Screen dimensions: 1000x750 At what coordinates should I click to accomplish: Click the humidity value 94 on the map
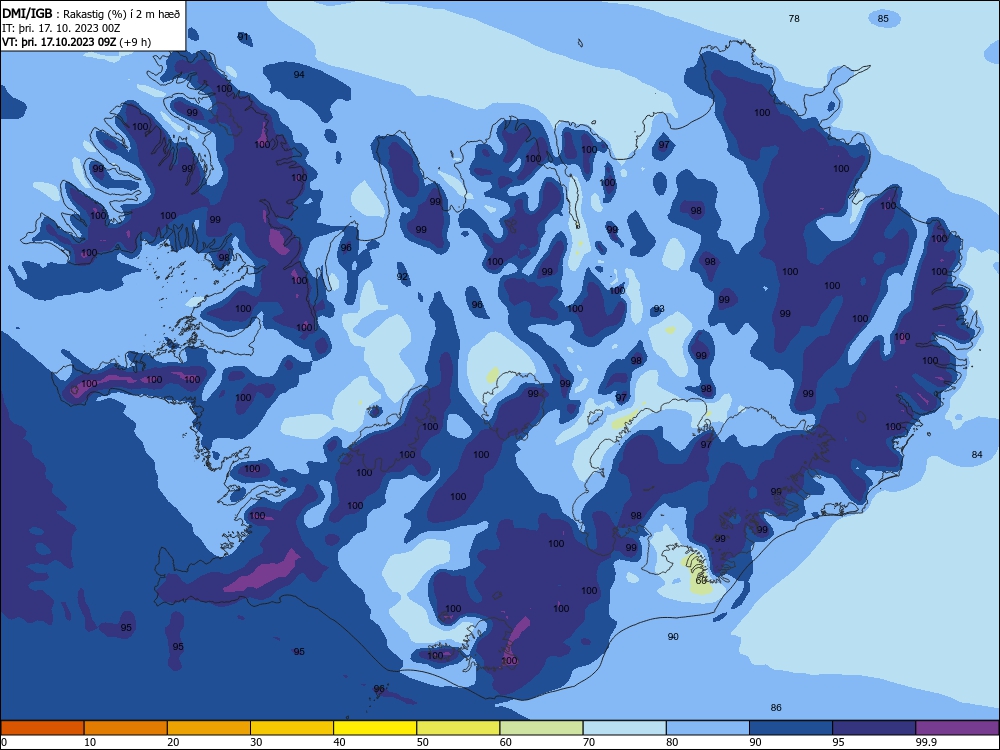tap(298, 75)
